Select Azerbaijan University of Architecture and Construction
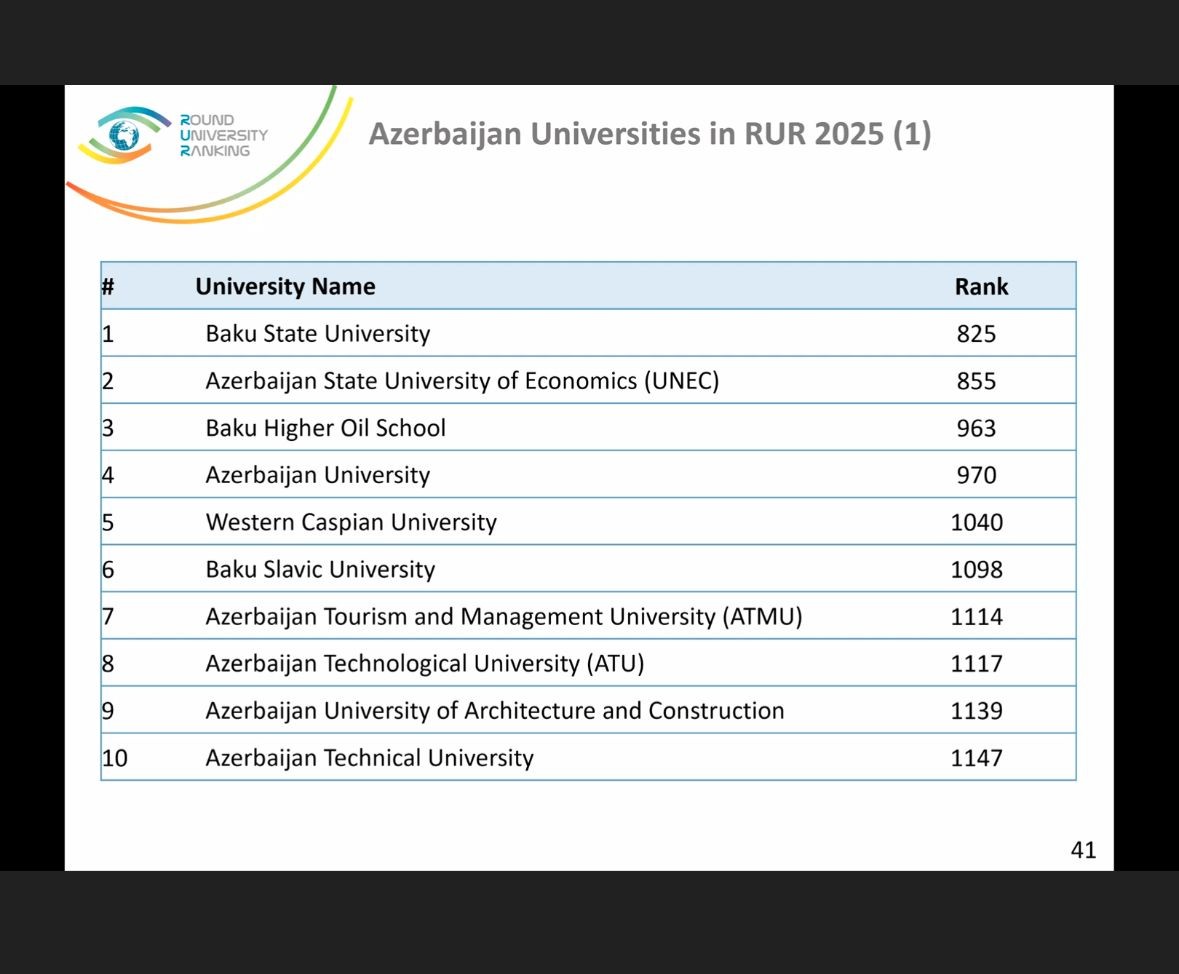The width and height of the screenshot is (1179, 974). click(494, 711)
